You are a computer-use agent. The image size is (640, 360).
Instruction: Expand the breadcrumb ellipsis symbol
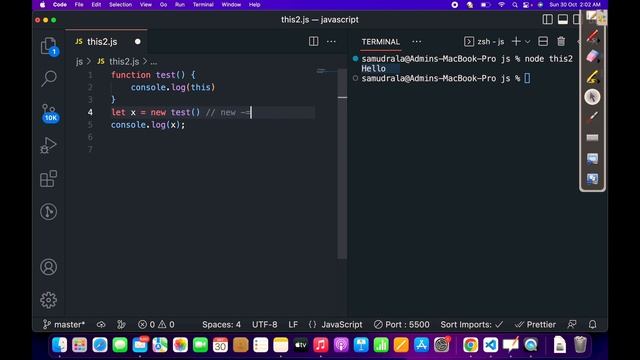click(153, 62)
